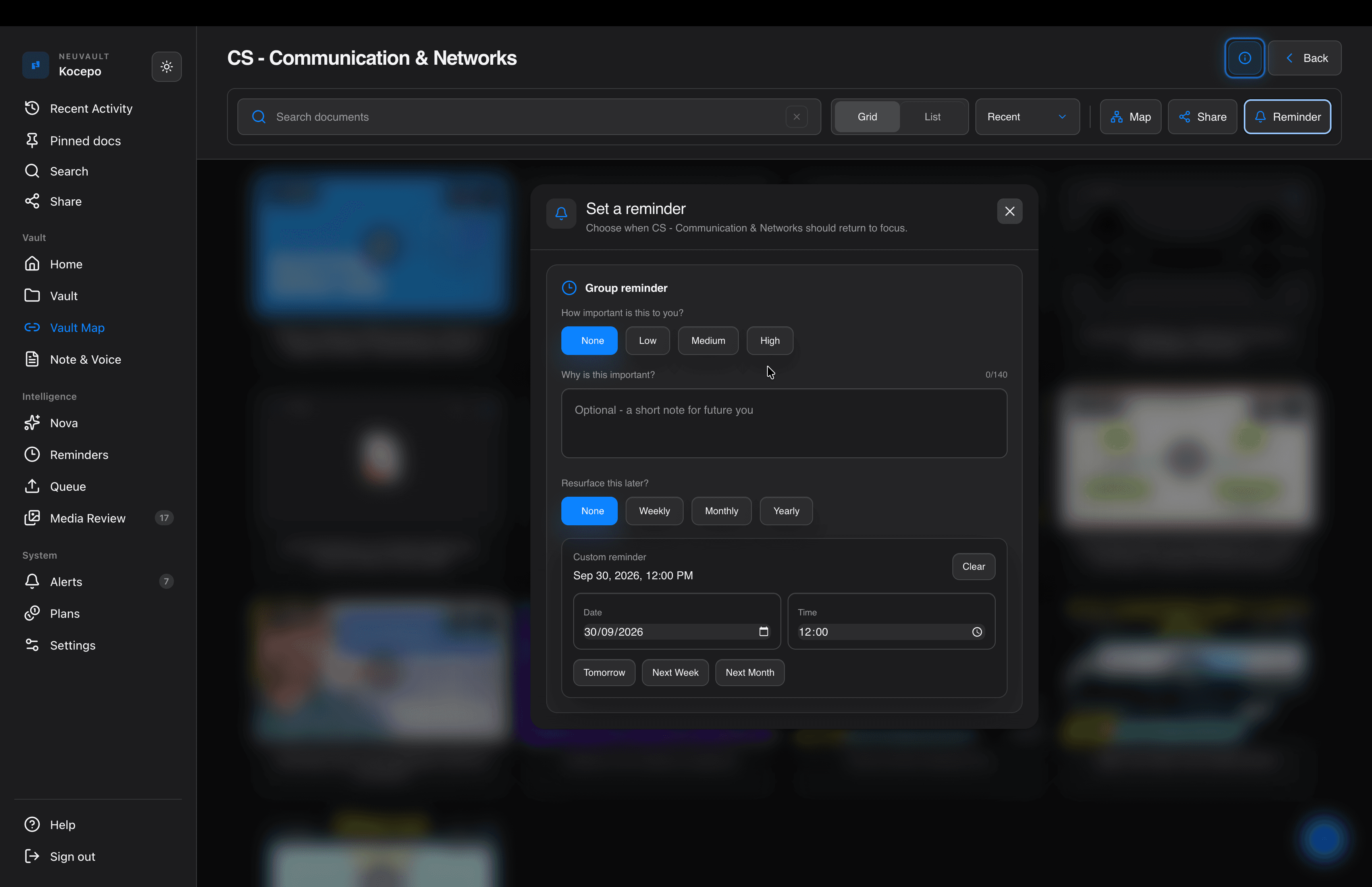This screenshot has width=1372, height=887.
Task: Open the calendar picker icon in Date field
Action: click(x=763, y=632)
